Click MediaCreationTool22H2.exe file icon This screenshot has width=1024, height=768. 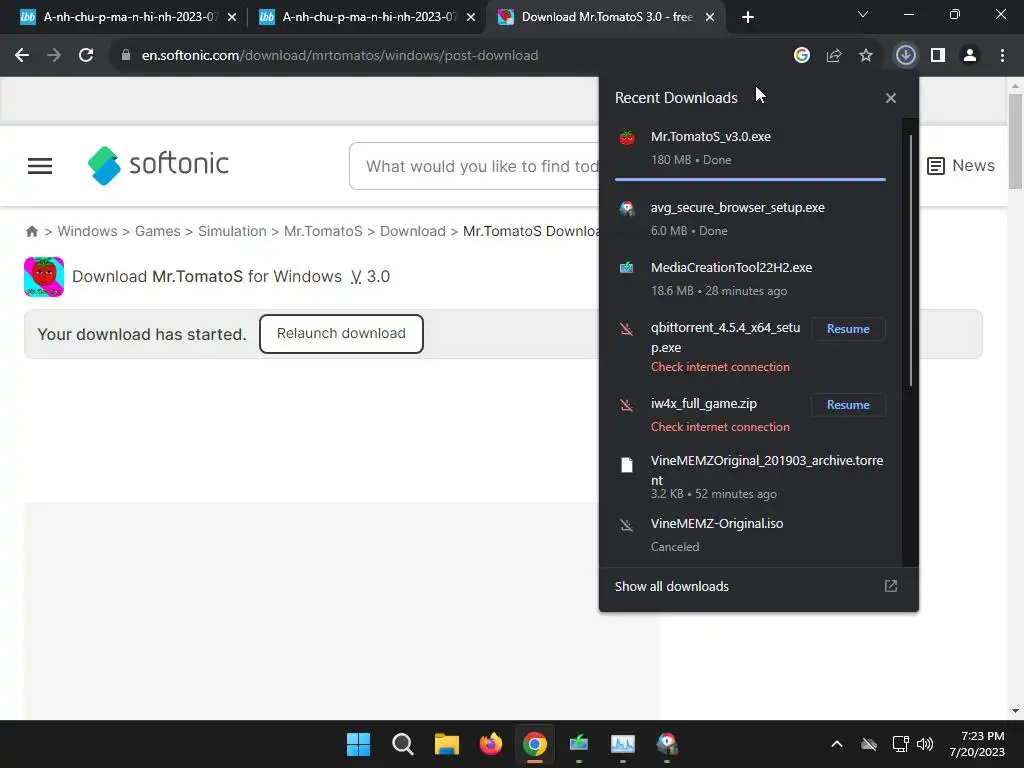pyautogui.click(x=627, y=268)
